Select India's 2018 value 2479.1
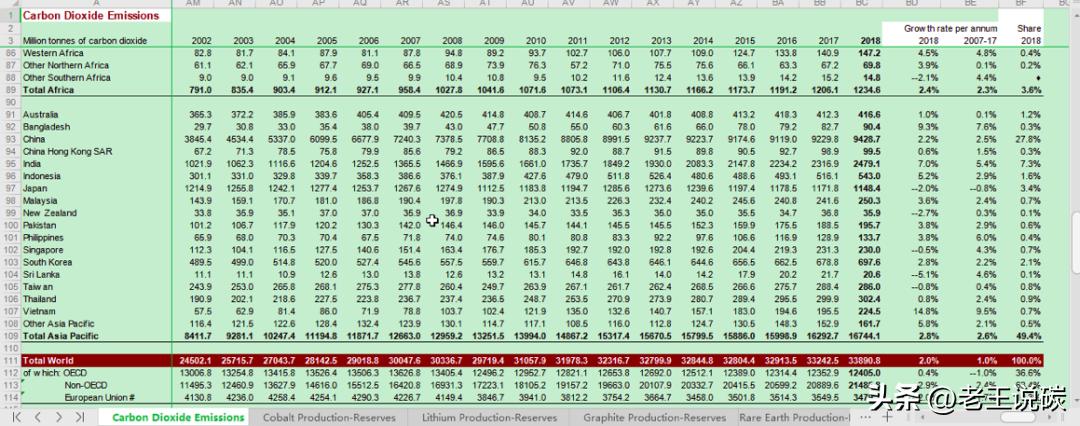 862,163
